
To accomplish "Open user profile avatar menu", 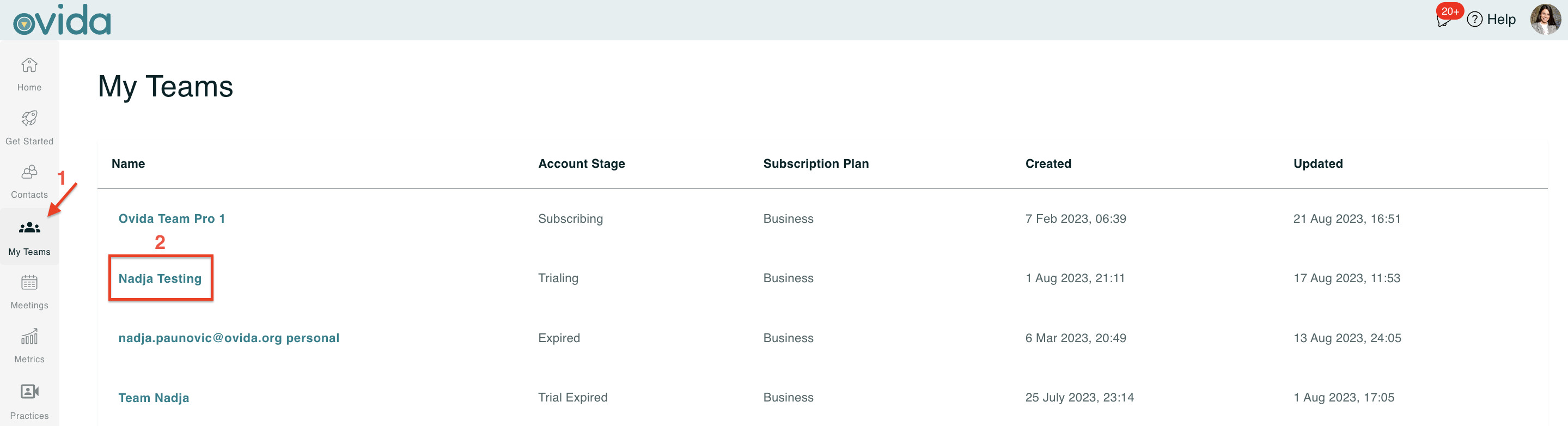I will [x=1545, y=20].
